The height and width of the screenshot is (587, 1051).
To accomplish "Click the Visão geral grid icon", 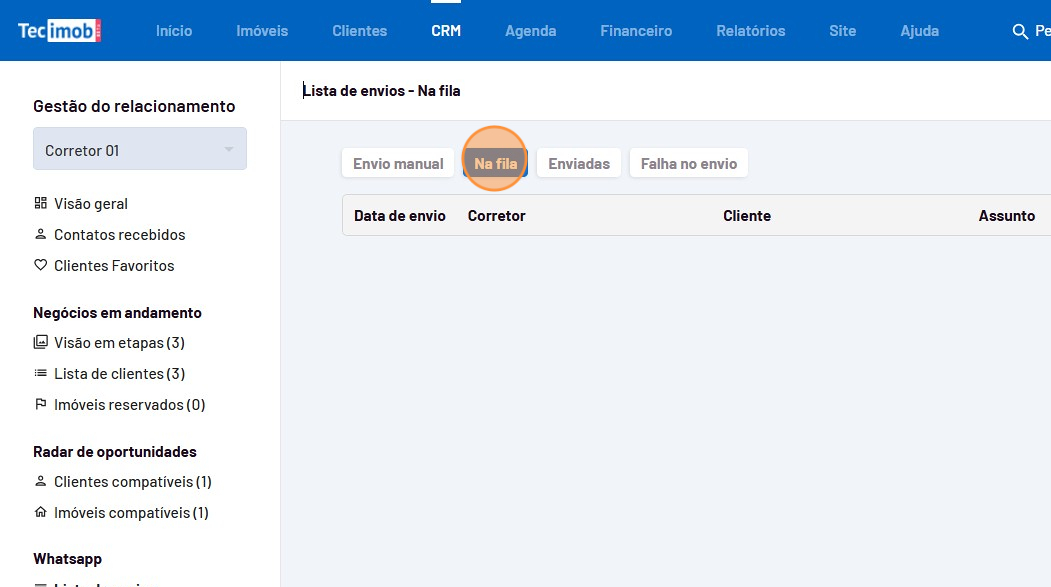I will click(x=40, y=203).
